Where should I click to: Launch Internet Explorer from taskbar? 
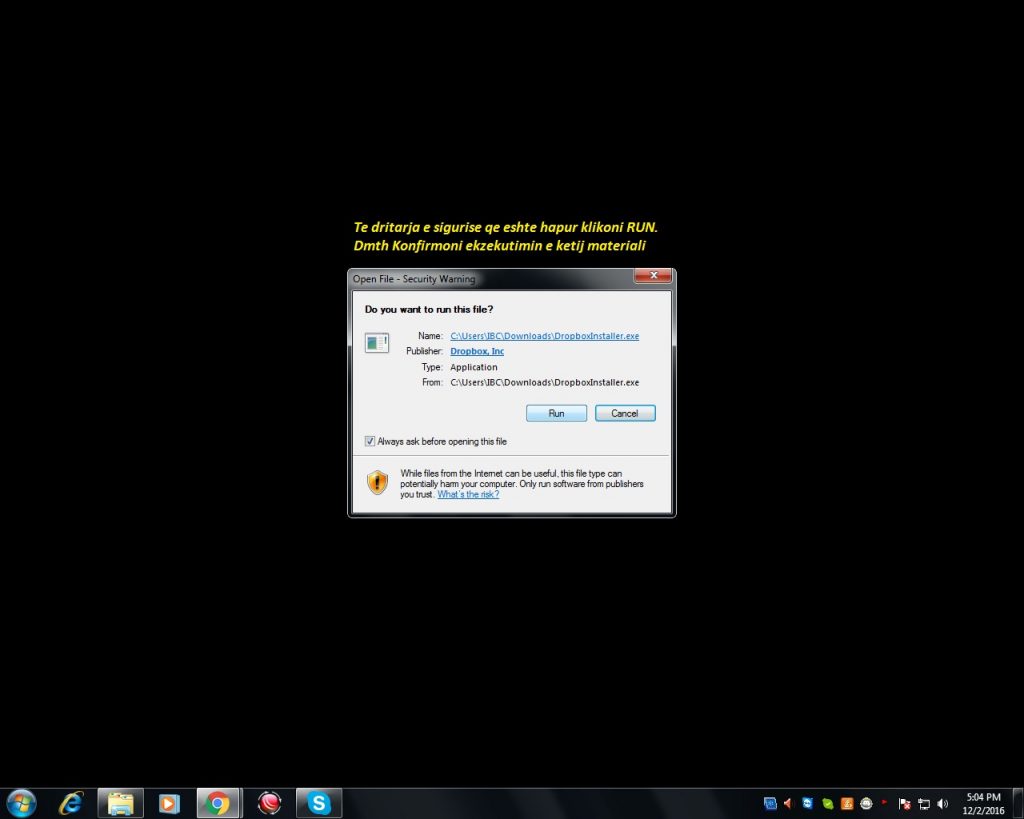[x=71, y=803]
